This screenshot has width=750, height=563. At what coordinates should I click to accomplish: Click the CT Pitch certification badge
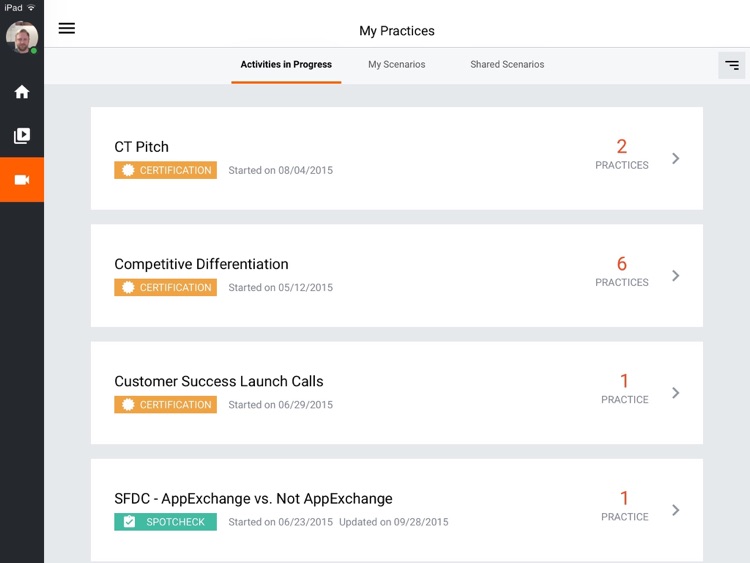coord(165,170)
